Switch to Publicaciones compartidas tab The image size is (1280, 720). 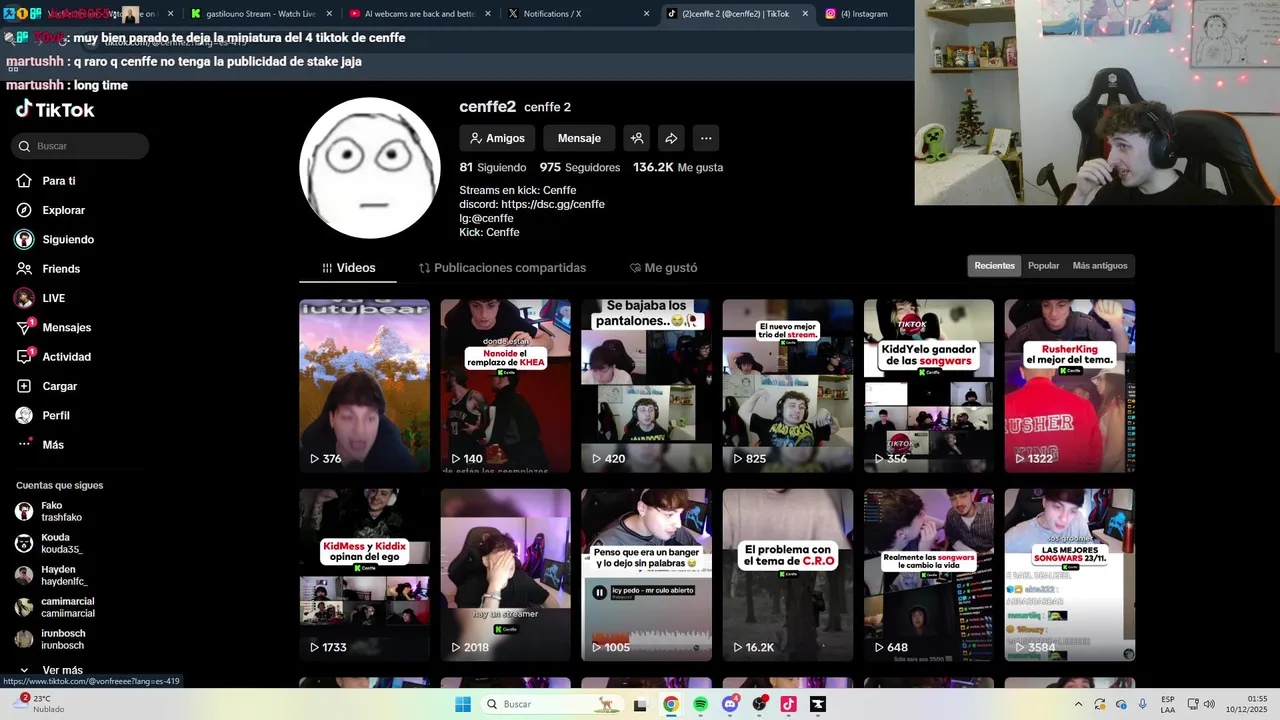pyautogui.click(x=502, y=268)
